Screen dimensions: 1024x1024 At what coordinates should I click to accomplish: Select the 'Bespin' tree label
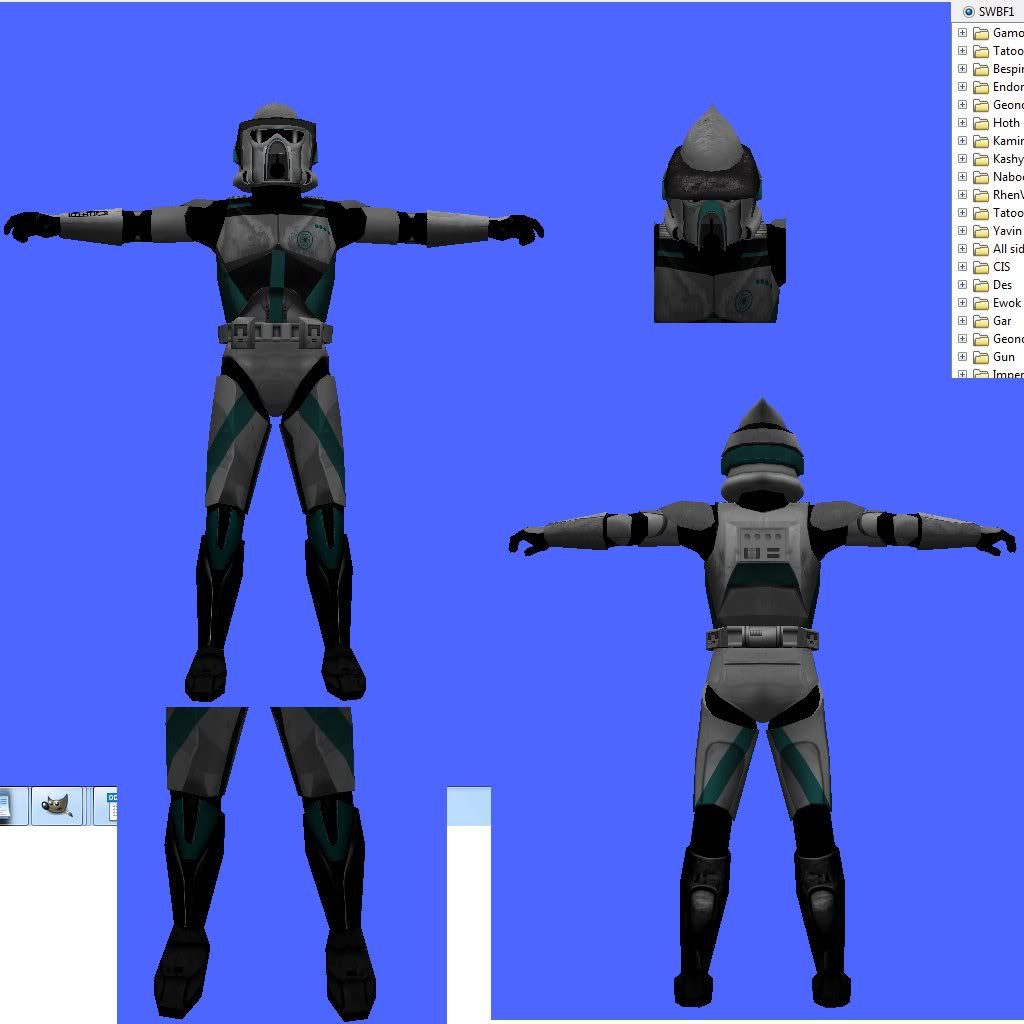click(x=1008, y=69)
